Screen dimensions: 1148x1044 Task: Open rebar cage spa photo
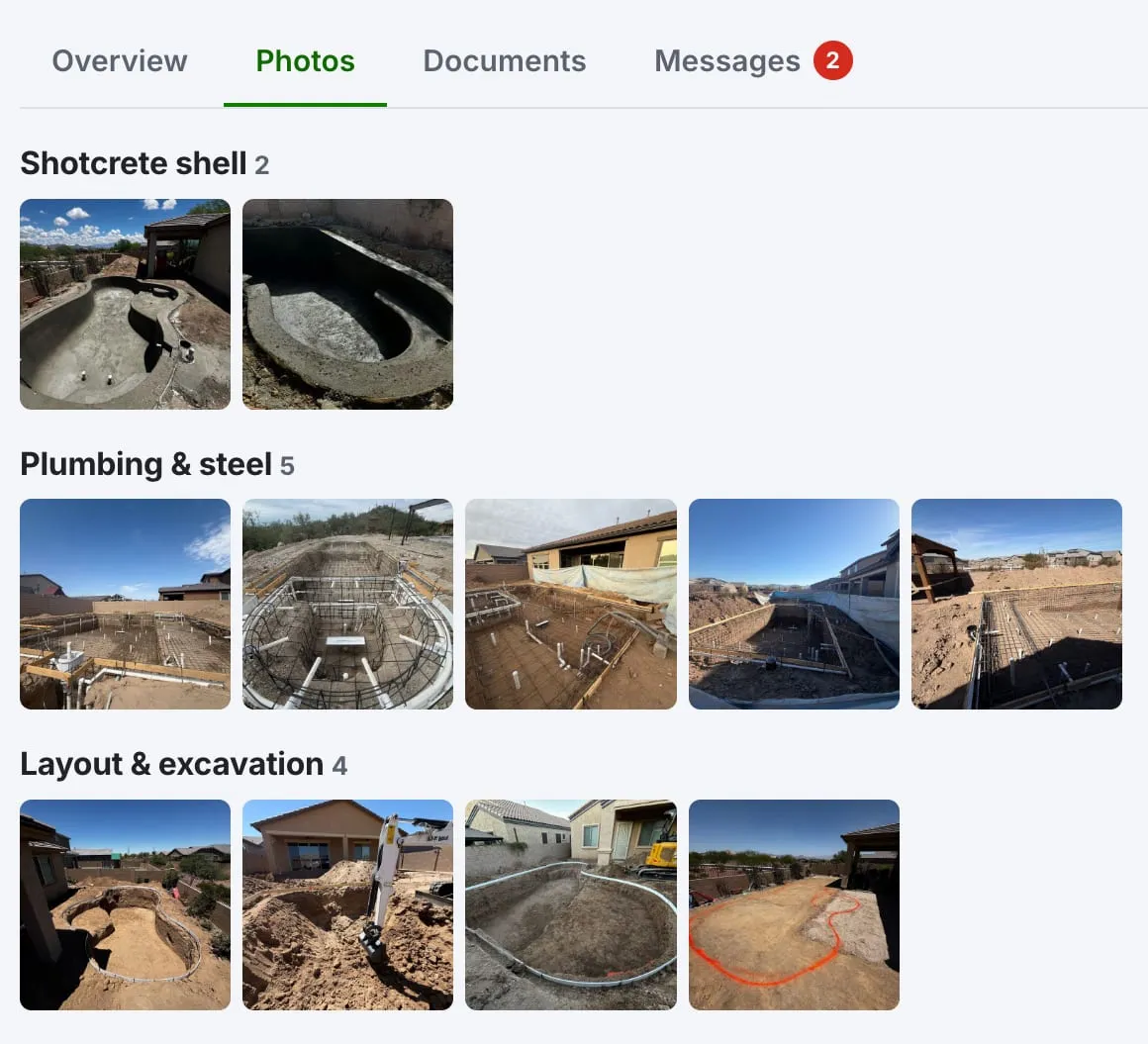click(x=347, y=604)
